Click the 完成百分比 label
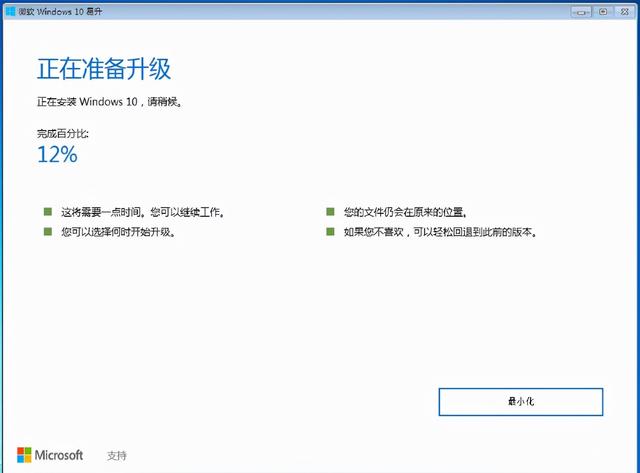The height and width of the screenshot is (473, 640). point(63,133)
